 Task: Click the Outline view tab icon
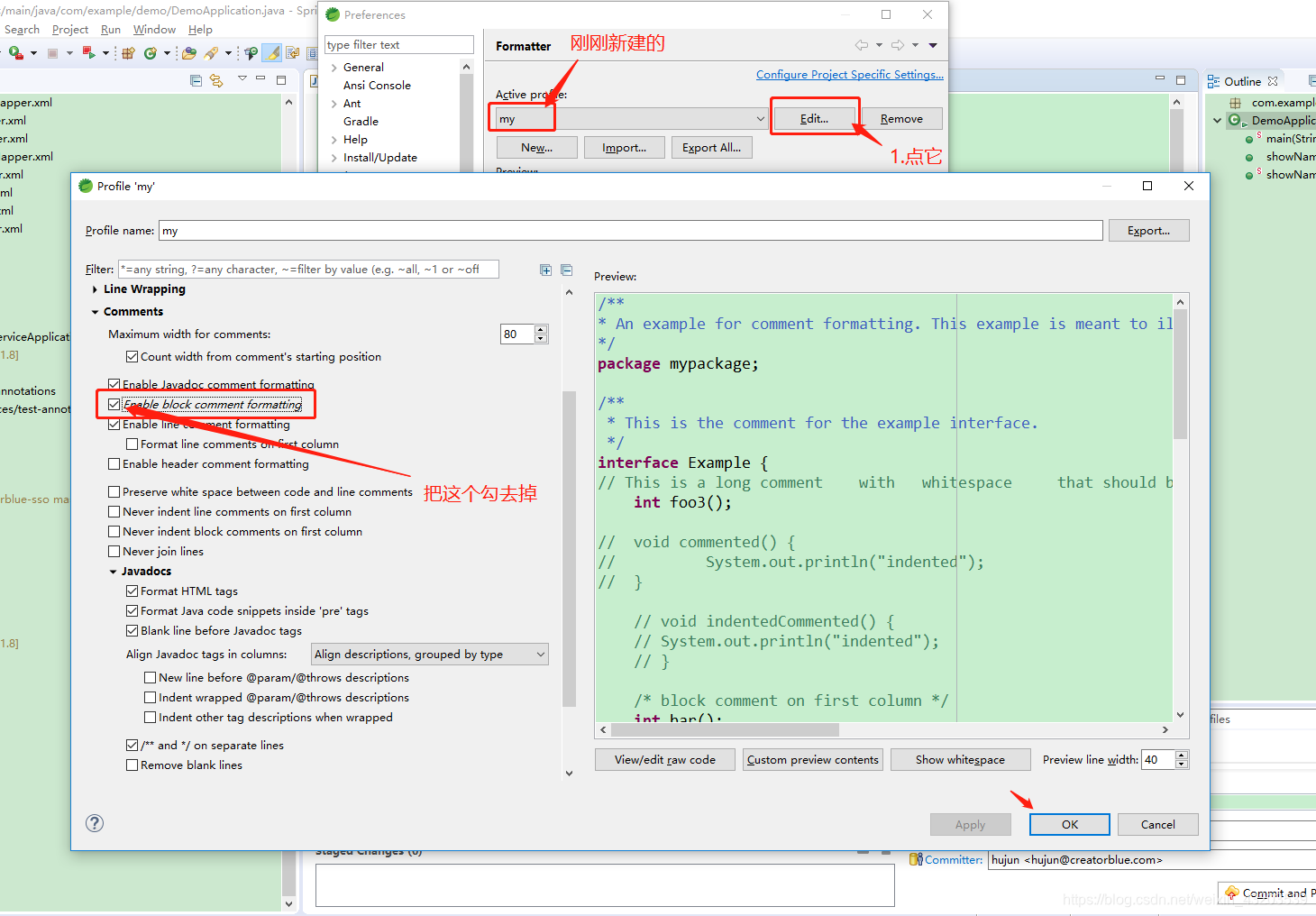click(1213, 81)
